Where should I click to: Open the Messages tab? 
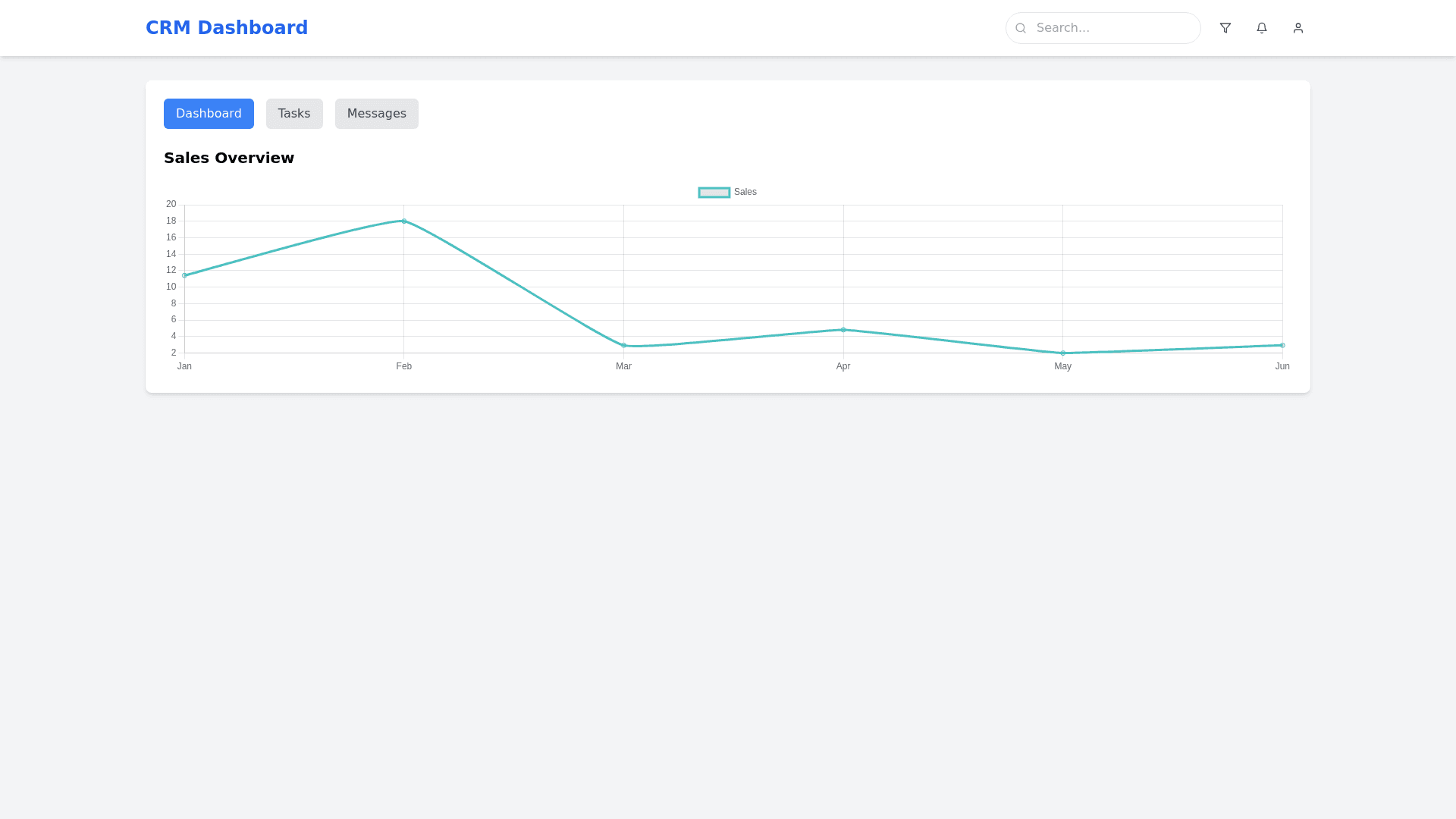[377, 114]
